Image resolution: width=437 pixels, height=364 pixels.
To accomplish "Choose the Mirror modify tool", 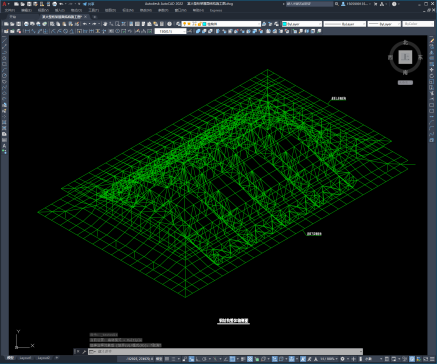I will point(432,52).
